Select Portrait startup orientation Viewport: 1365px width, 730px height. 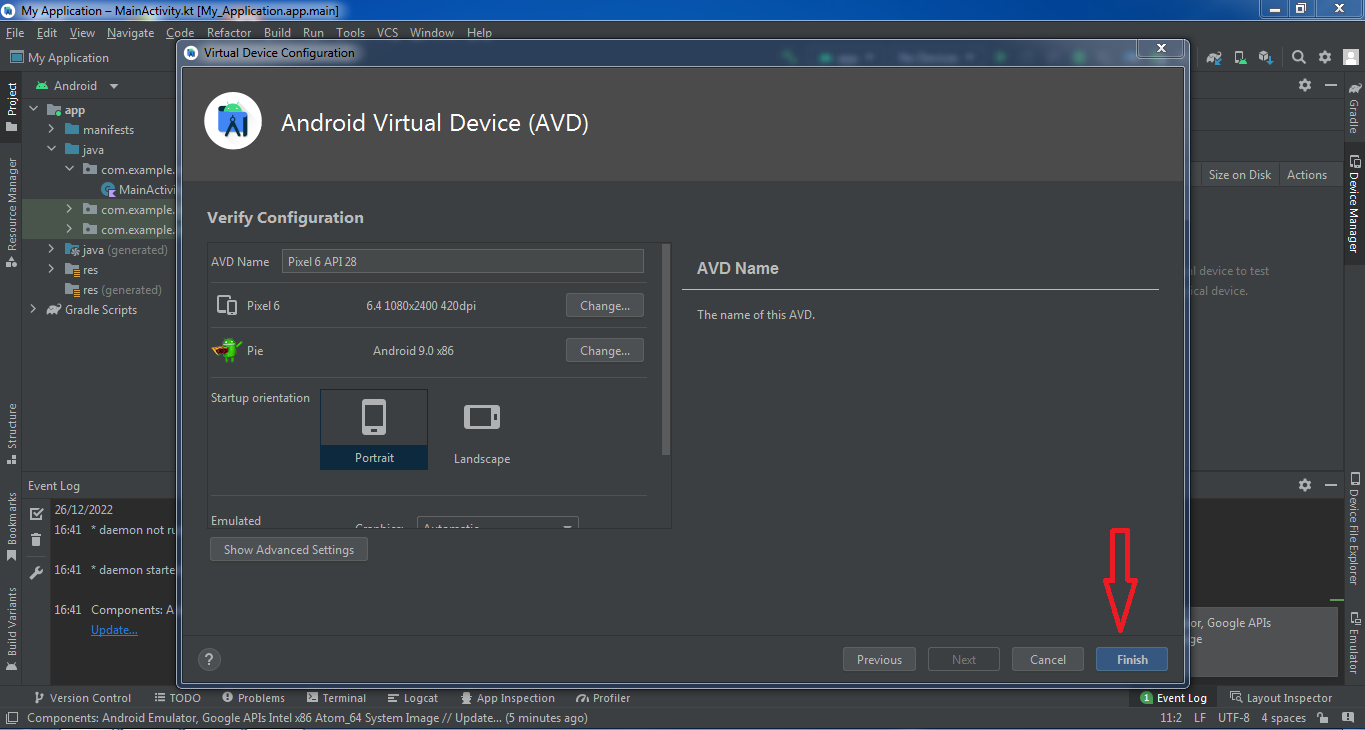pyautogui.click(x=374, y=429)
